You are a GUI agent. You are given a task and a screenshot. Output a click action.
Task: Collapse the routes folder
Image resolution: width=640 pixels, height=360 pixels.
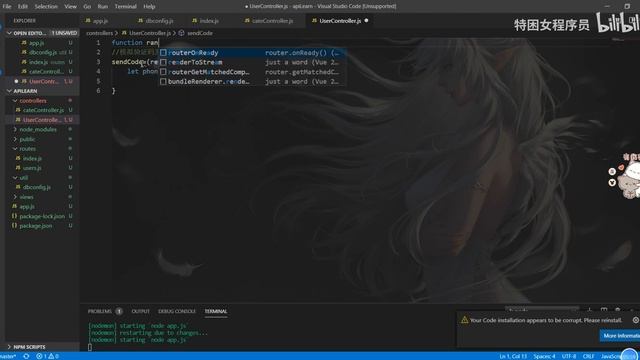click(x=15, y=149)
